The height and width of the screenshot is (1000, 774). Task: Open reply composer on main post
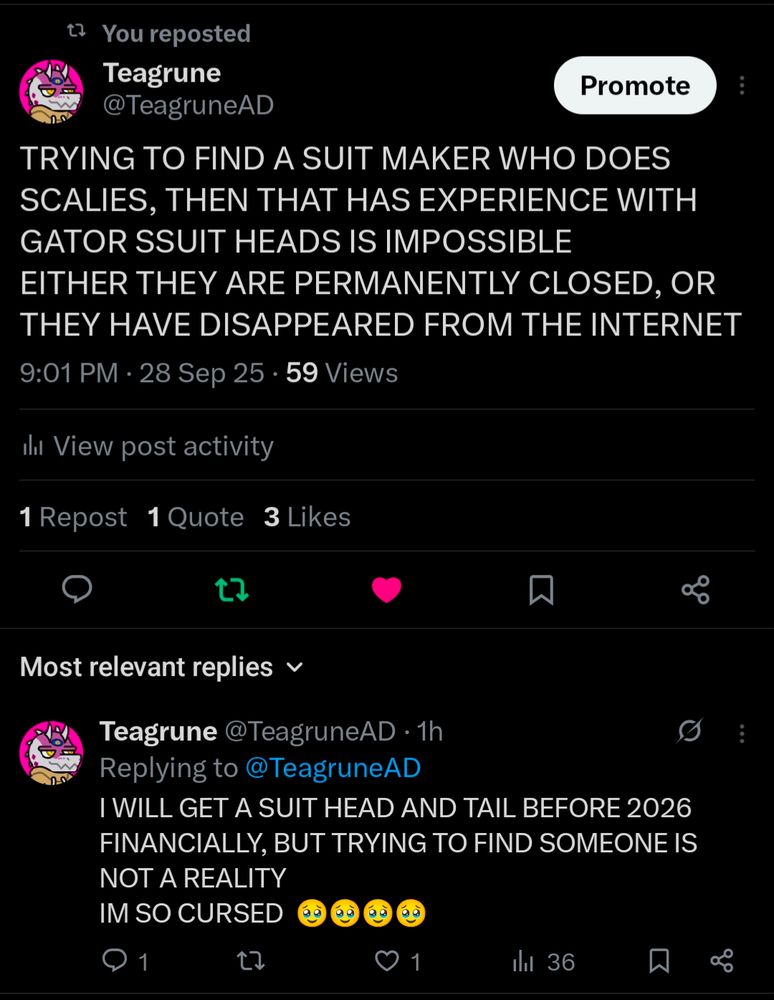point(77,590)
